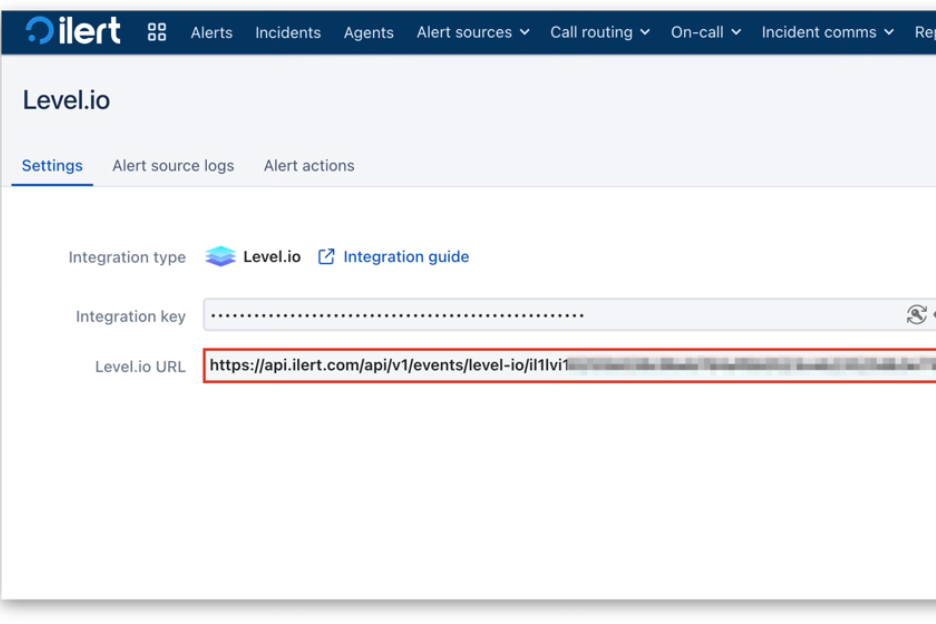
Task: Open the Incidents page
Action: (x=288, y=32)
